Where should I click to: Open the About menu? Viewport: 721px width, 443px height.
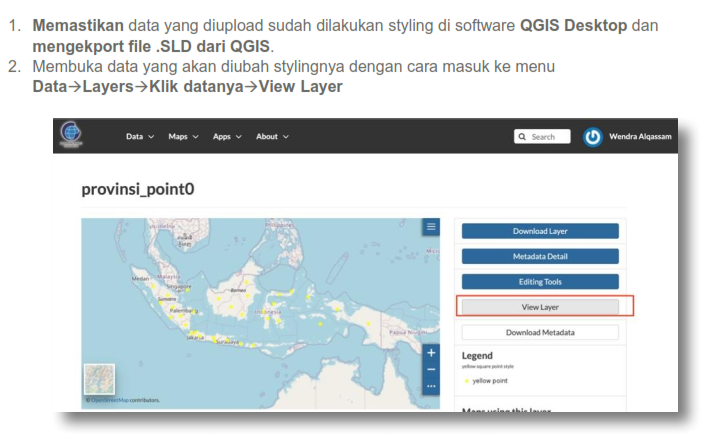(272, 137)
